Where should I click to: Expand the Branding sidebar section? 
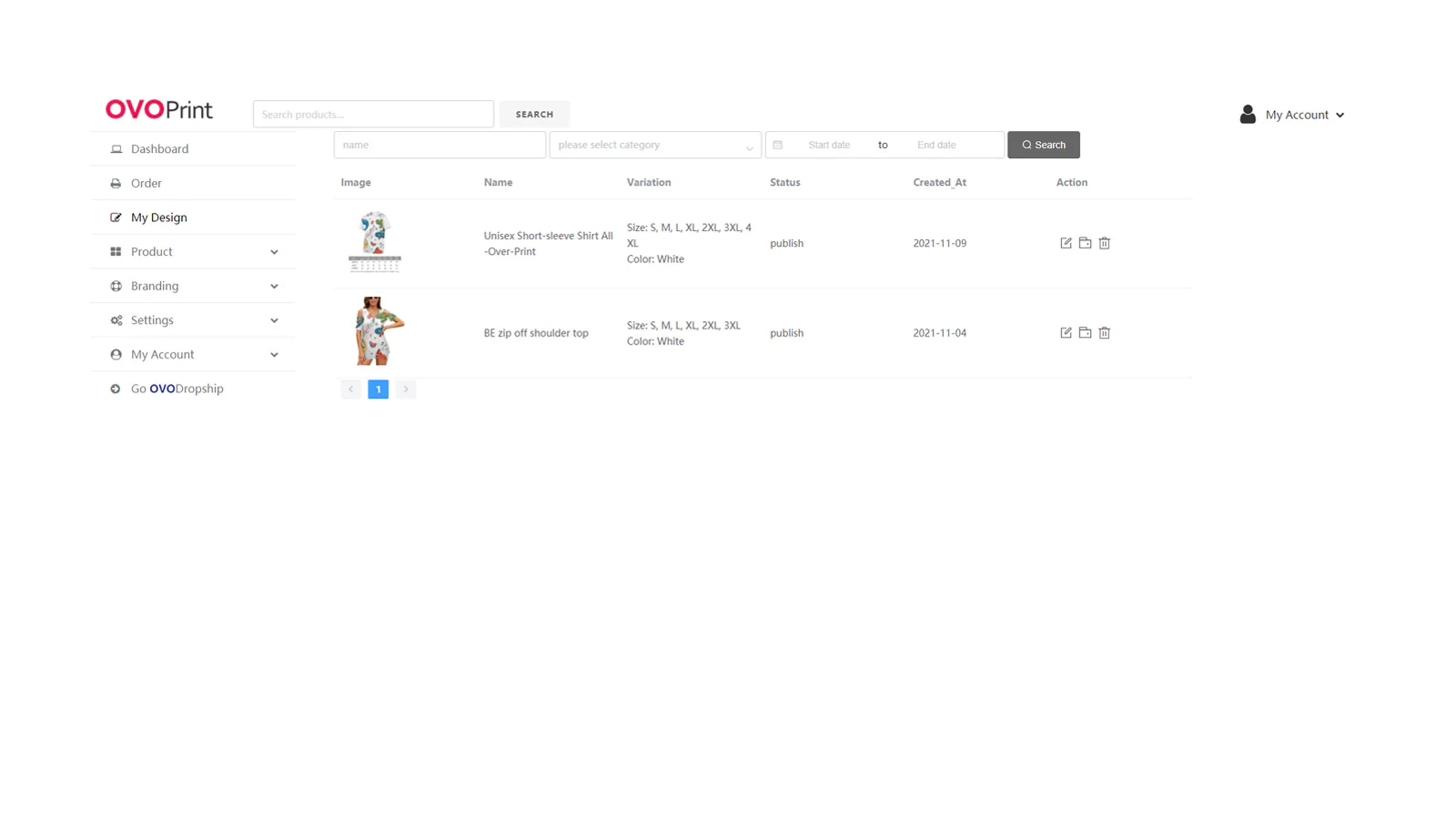tap(193, 286)
